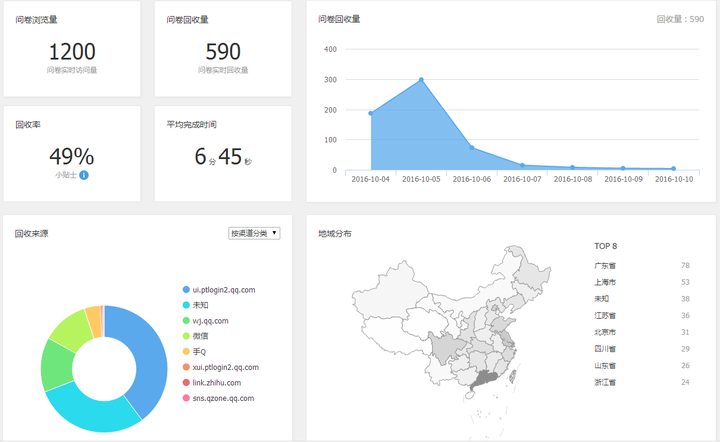
Task: Click the 平均完成时间 card title
Action: coord(191,124)
